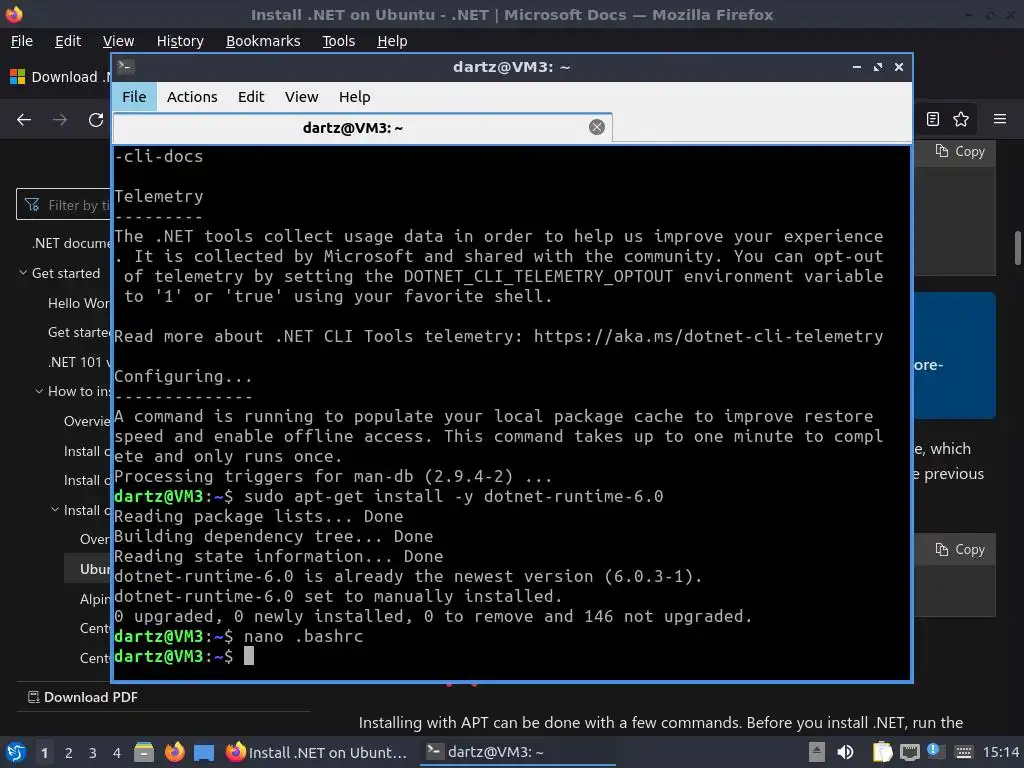
Task: Open Overview under How to install
Action: click(87, 421)
